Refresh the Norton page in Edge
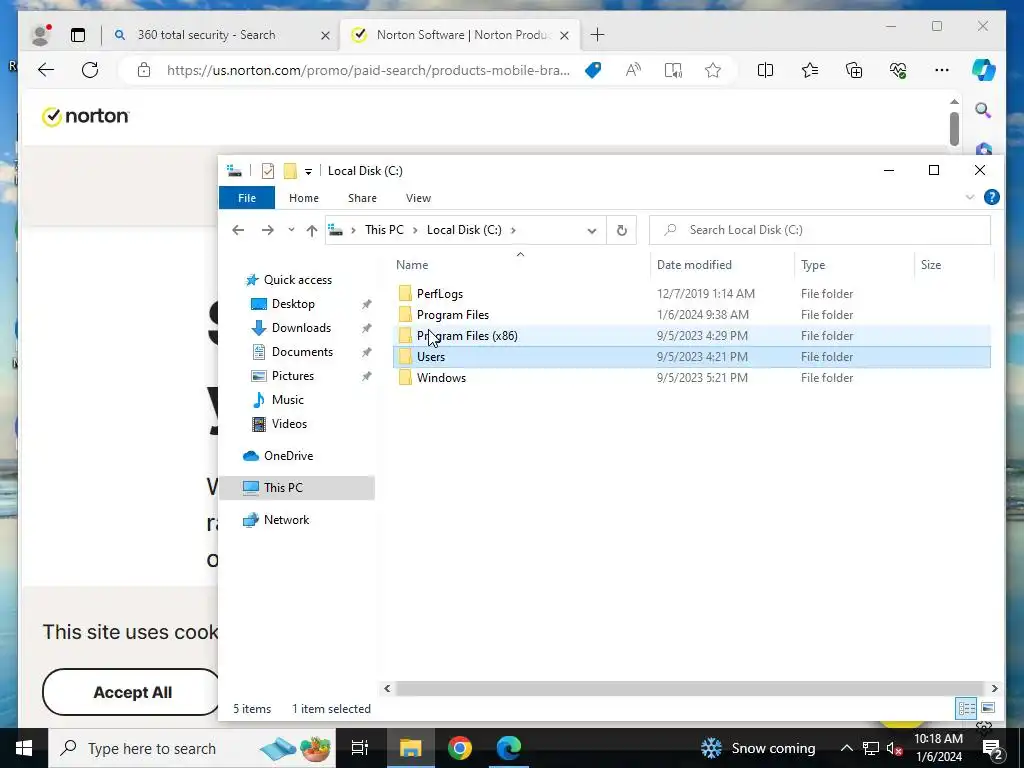 [90, 70]
